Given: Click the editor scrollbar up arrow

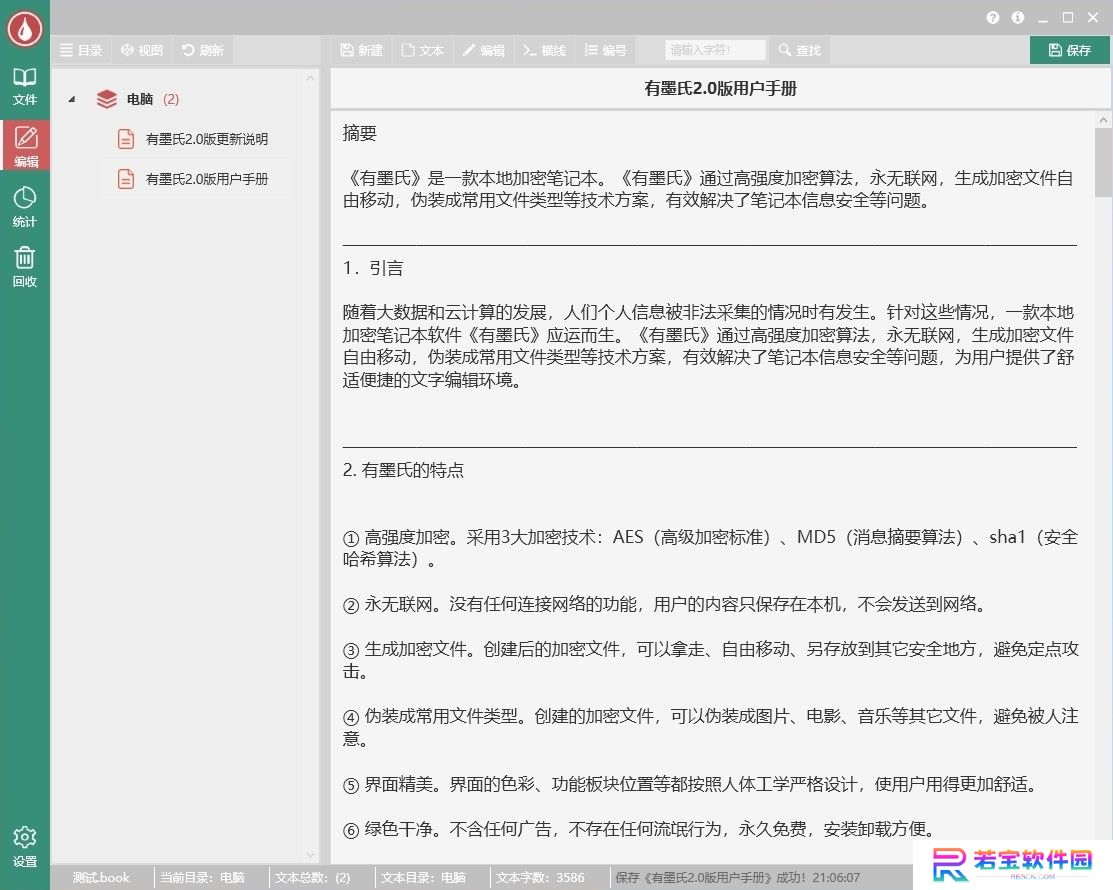Looking at the screenshot, I should (1103, 121).
